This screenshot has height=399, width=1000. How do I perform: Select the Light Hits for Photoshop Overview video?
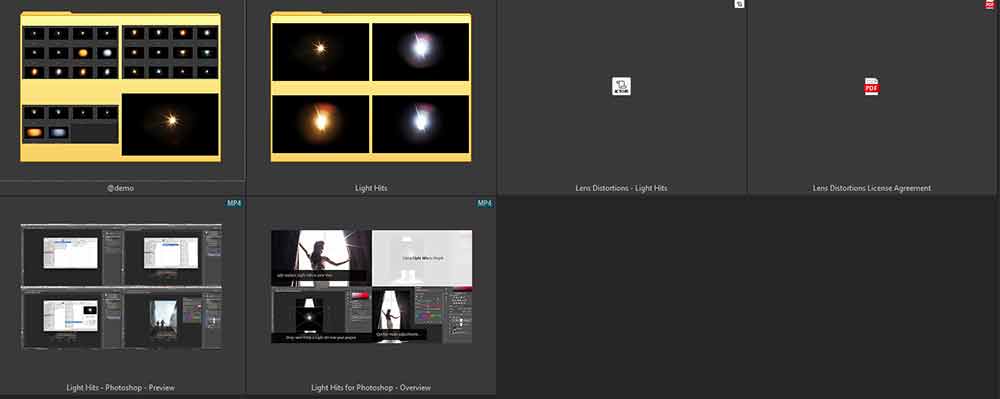pos(372,286)
